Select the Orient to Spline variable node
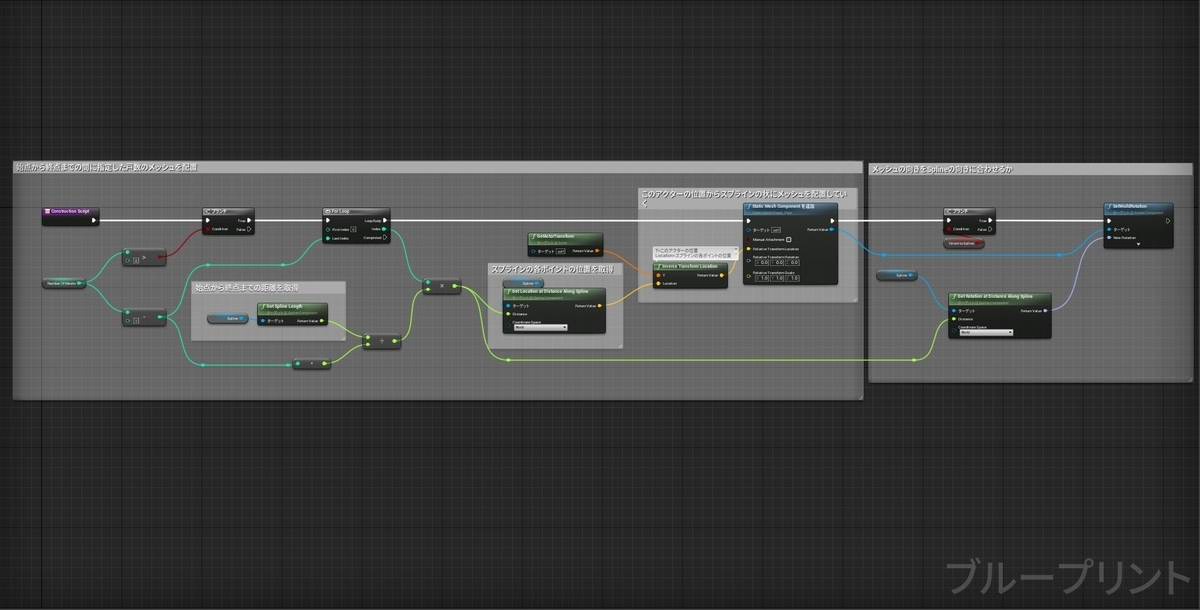1200x610 pixels. [964, 243]
